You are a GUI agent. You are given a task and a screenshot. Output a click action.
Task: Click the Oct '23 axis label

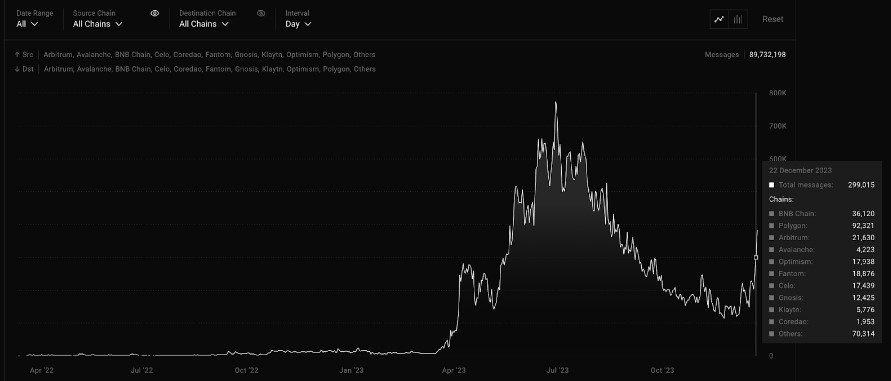pos(662,370)
